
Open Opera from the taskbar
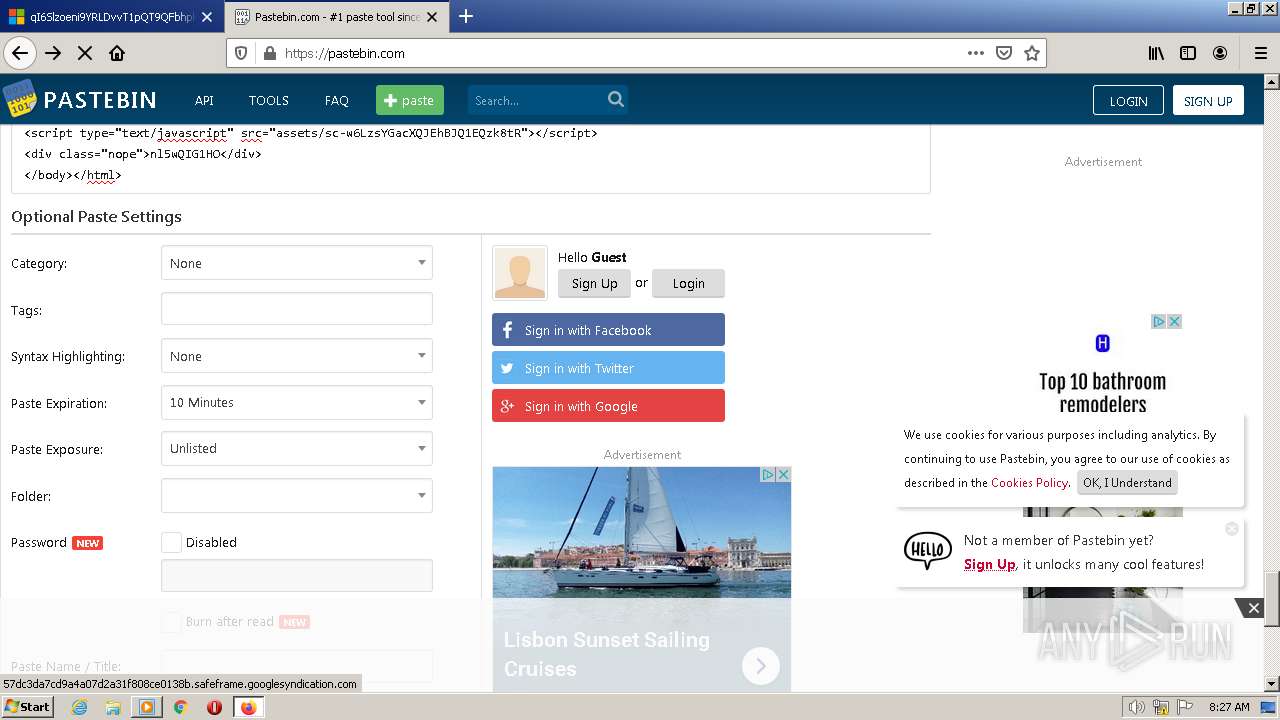[x=214, y=707]
